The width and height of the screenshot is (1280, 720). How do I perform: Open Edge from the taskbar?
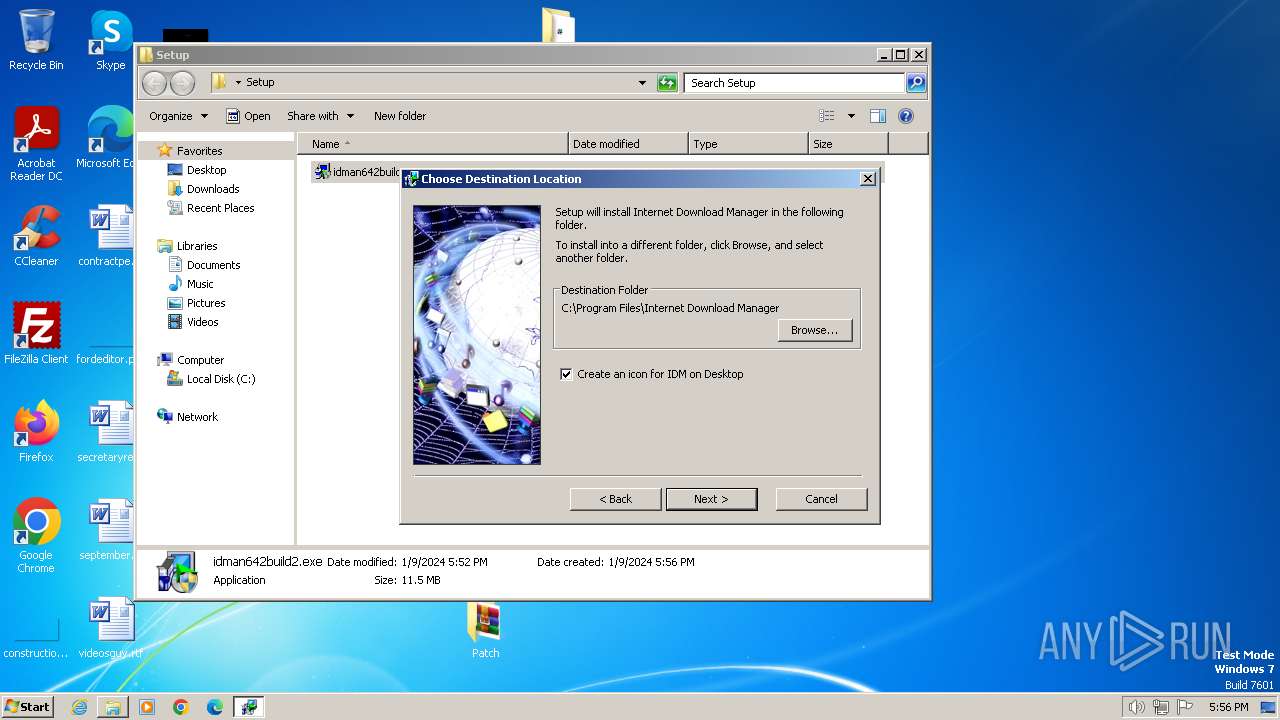[214, 707]
